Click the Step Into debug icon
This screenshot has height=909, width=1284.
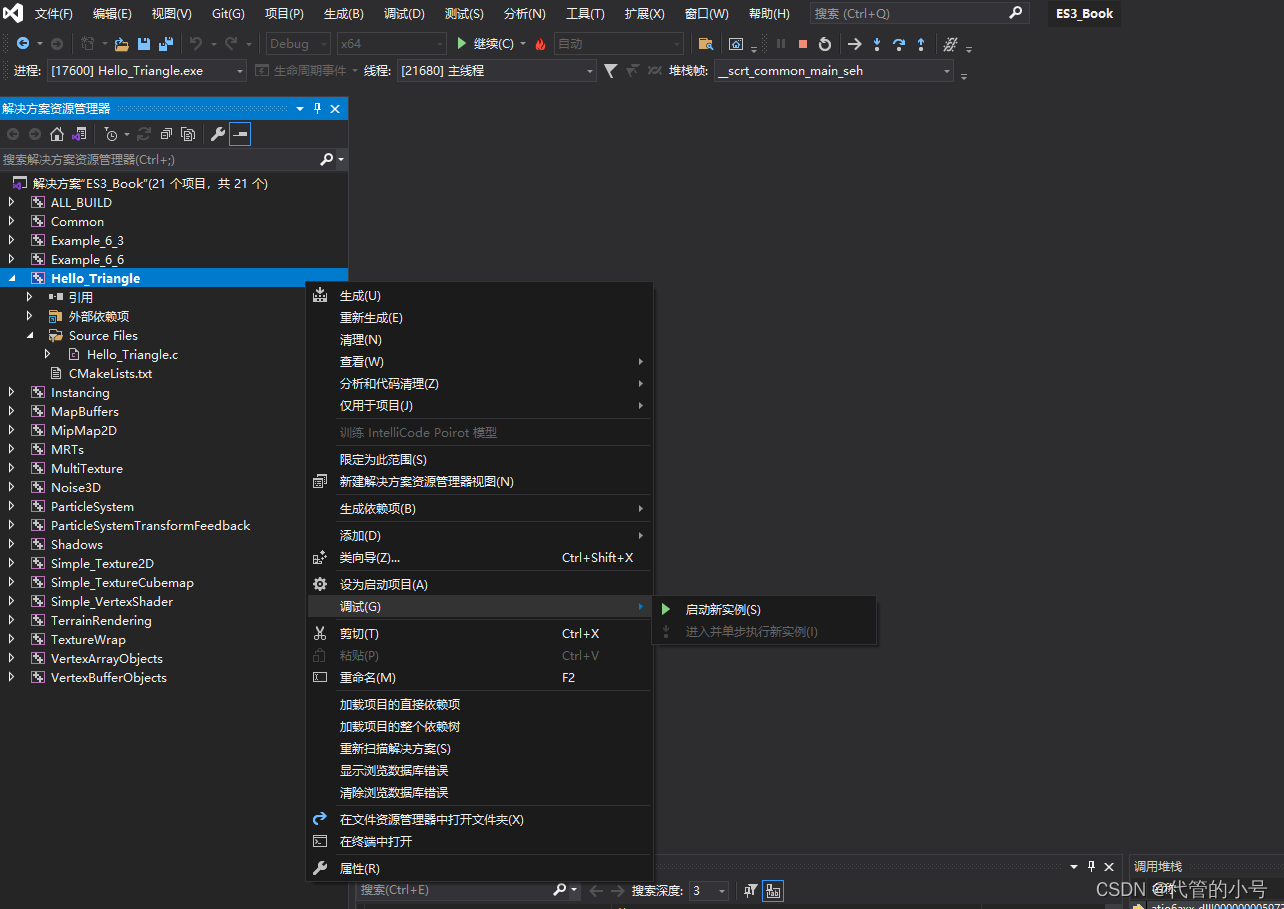[877, 44]
